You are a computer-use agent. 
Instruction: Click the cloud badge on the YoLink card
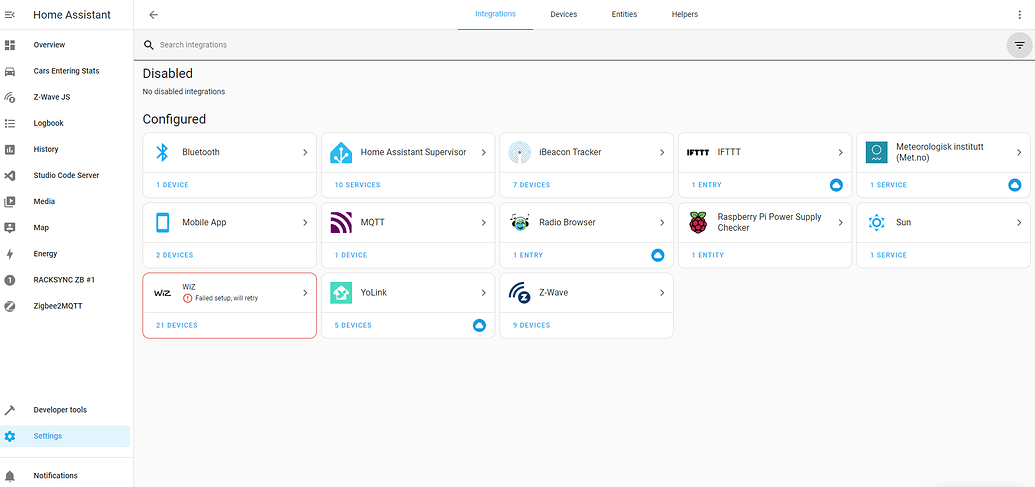tap(479, 325)
